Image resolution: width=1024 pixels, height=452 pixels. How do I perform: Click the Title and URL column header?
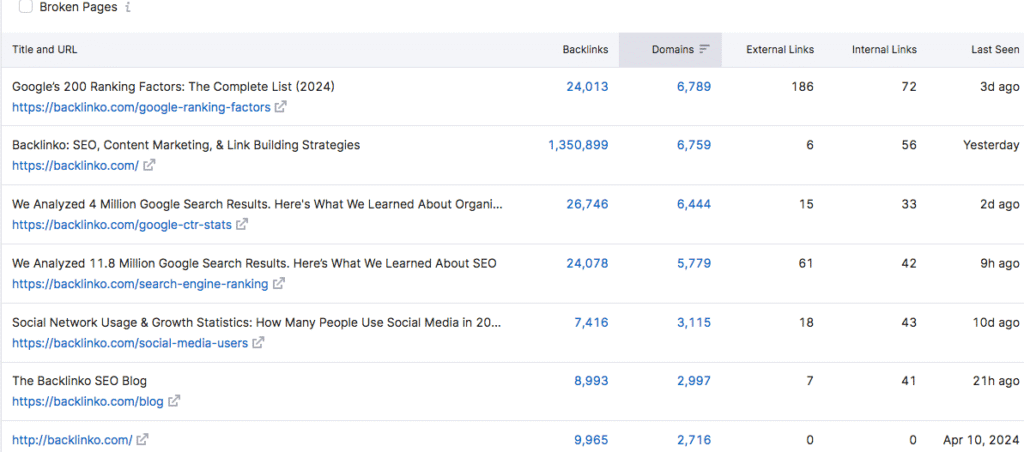pyautogui.click(x=45, y=49)
